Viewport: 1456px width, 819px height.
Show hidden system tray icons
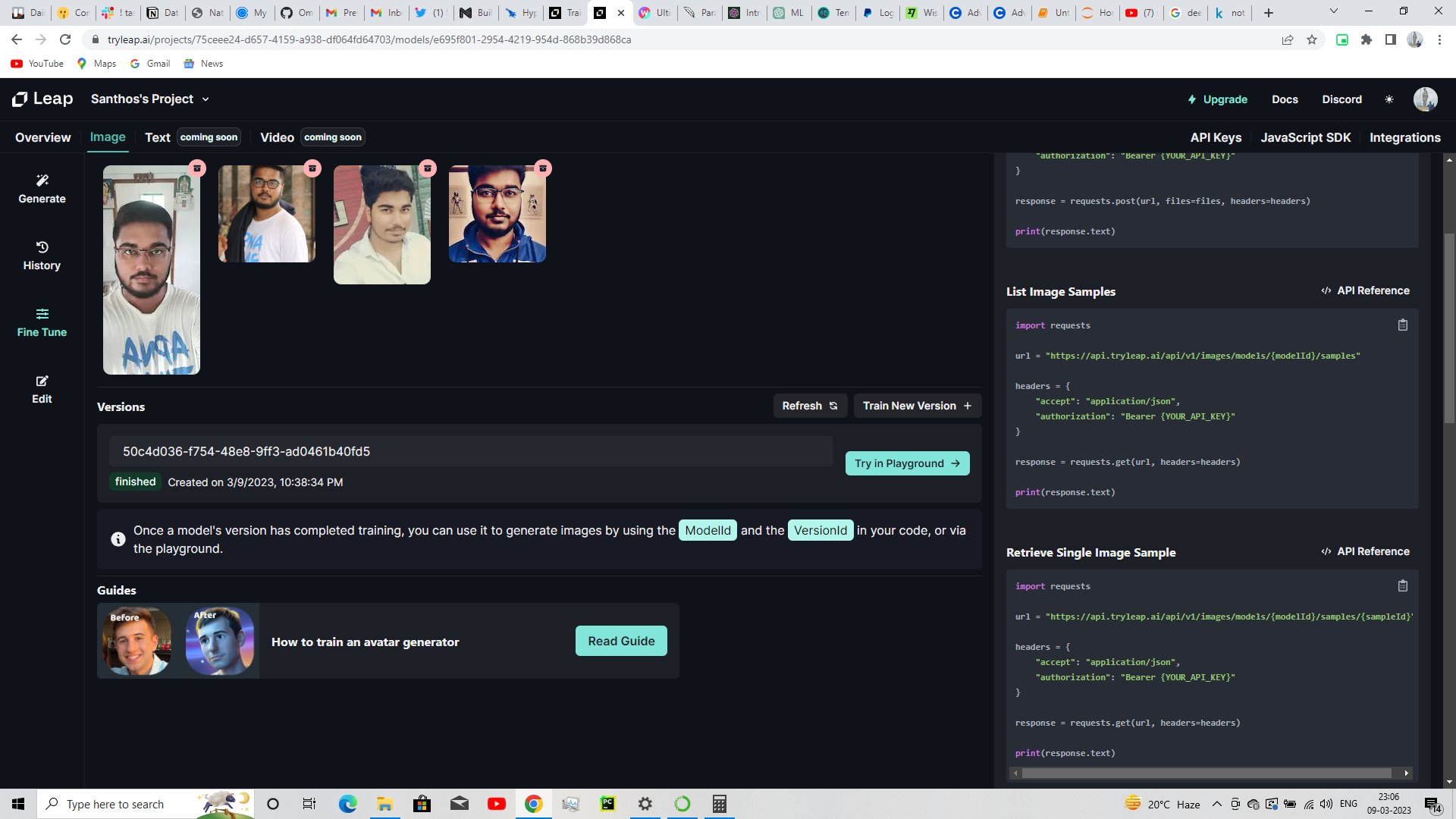[x=1216, y=804]
